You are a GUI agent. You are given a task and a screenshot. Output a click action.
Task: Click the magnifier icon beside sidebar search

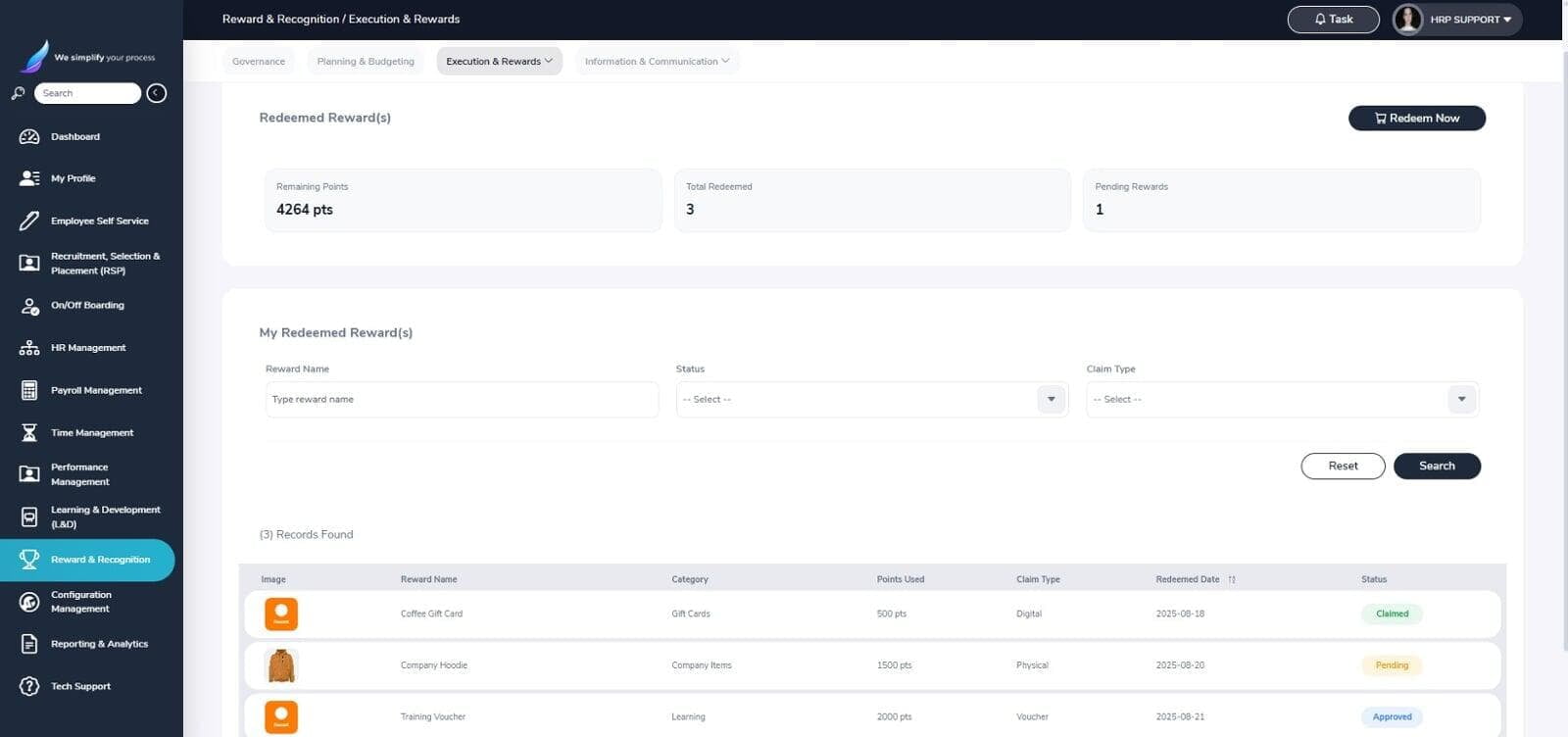[18, 93]
